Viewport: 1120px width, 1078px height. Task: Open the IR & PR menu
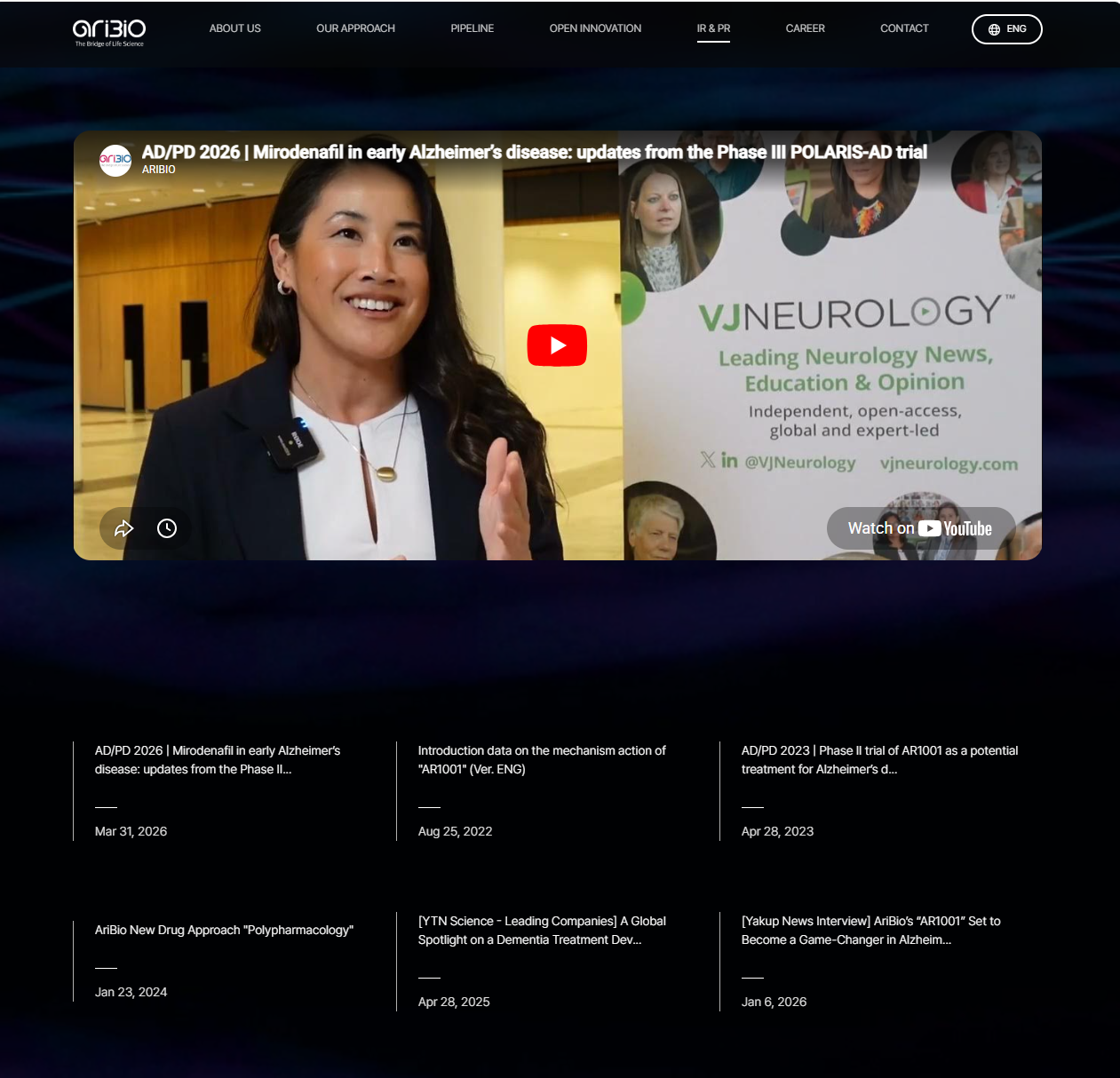[x=713, y=28]
